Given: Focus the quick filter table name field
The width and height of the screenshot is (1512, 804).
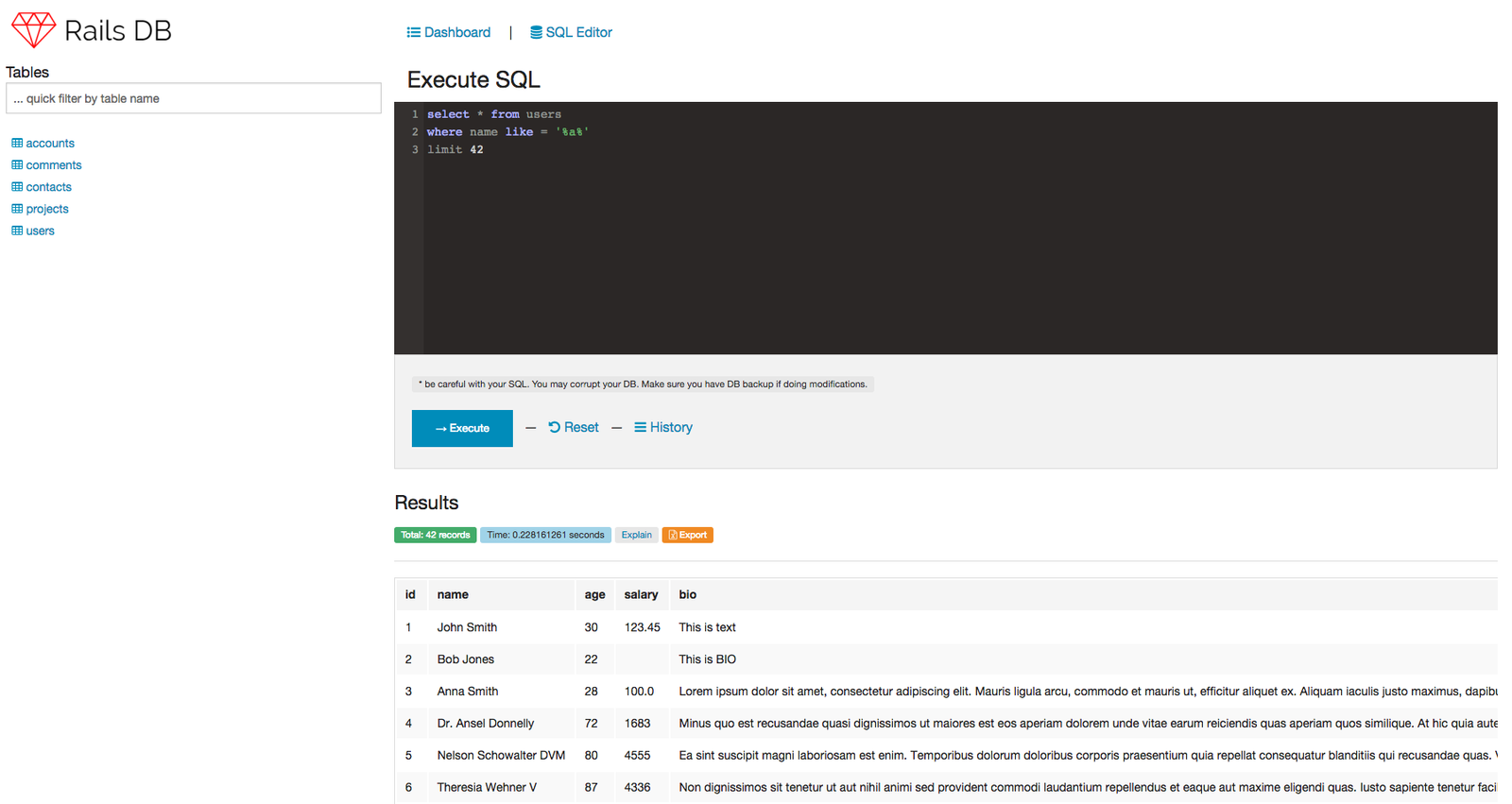Looking at the screenshot, I should [194, 98].
